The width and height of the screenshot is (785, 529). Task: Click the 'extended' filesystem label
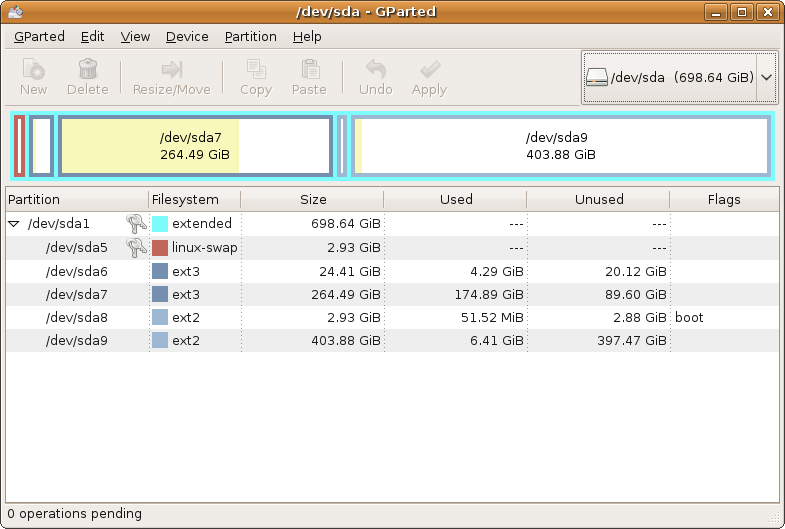click(202, 224)
